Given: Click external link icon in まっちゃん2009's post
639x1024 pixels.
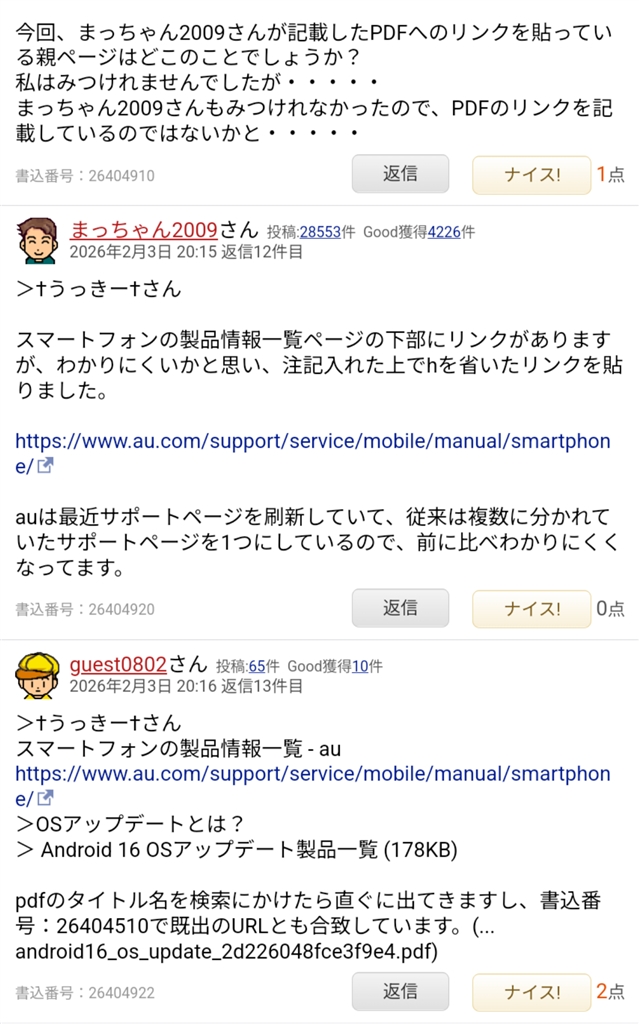Looking at the screenshot, I should coord(44,466).
